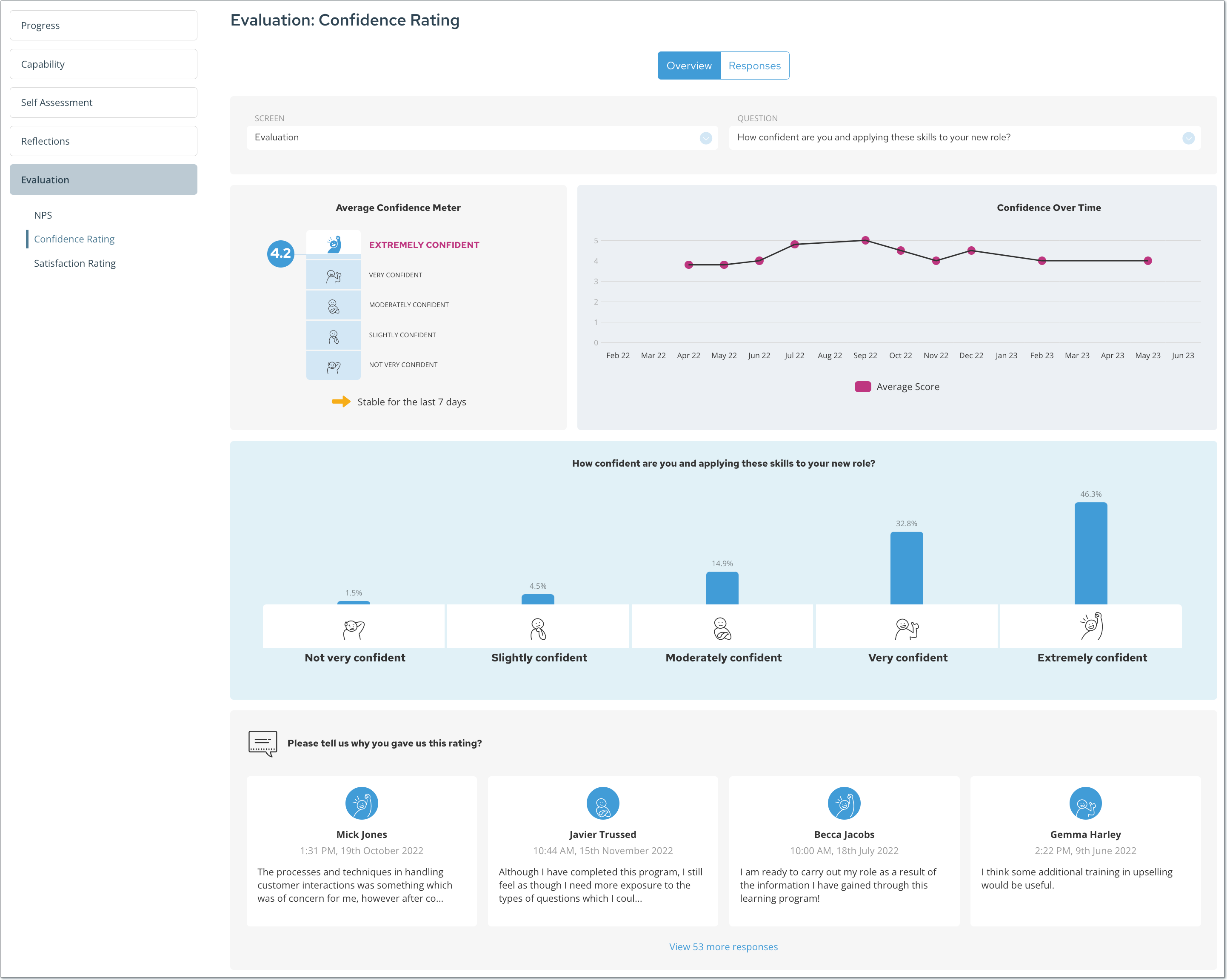This screenshot has height=980, width=1227.
Task: Click the Slightly Confident meter icon
Action: tap(334, 336)
